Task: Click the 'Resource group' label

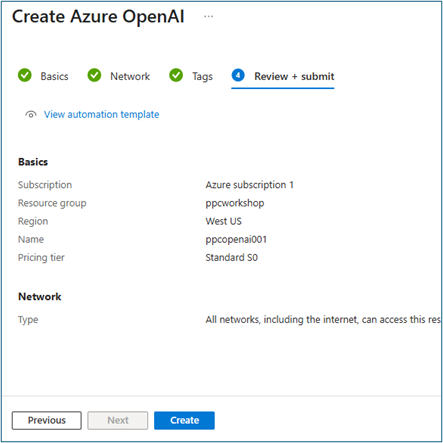Action: point(52,203)
